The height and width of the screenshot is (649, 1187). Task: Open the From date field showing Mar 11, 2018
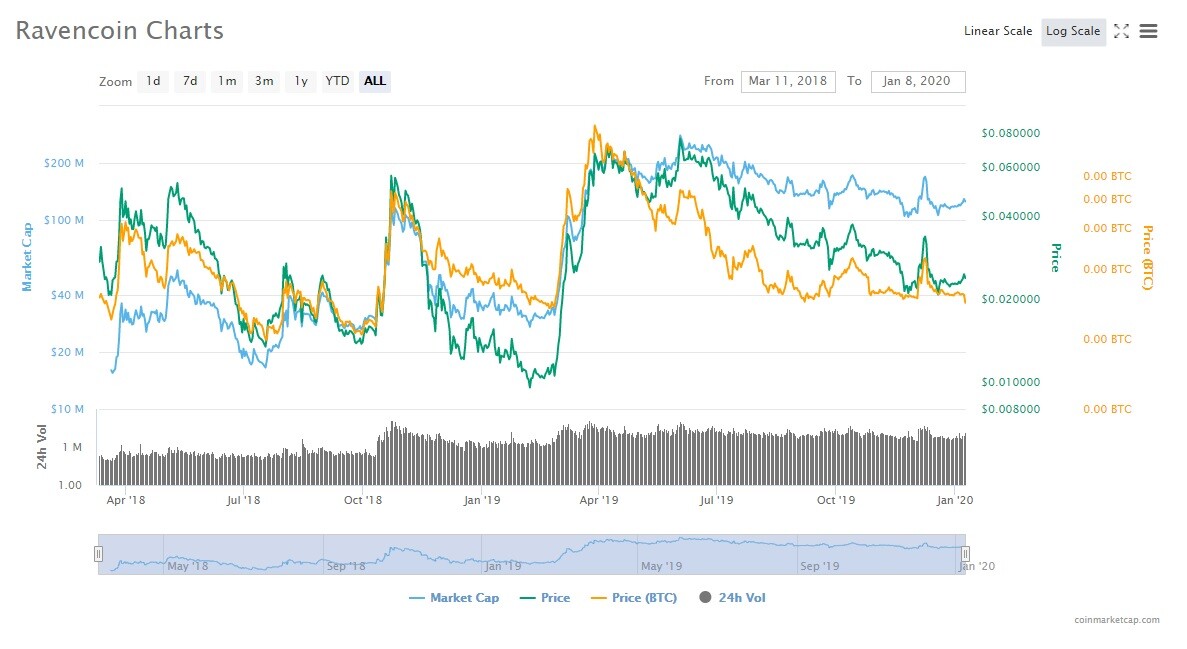coord(789,81)
